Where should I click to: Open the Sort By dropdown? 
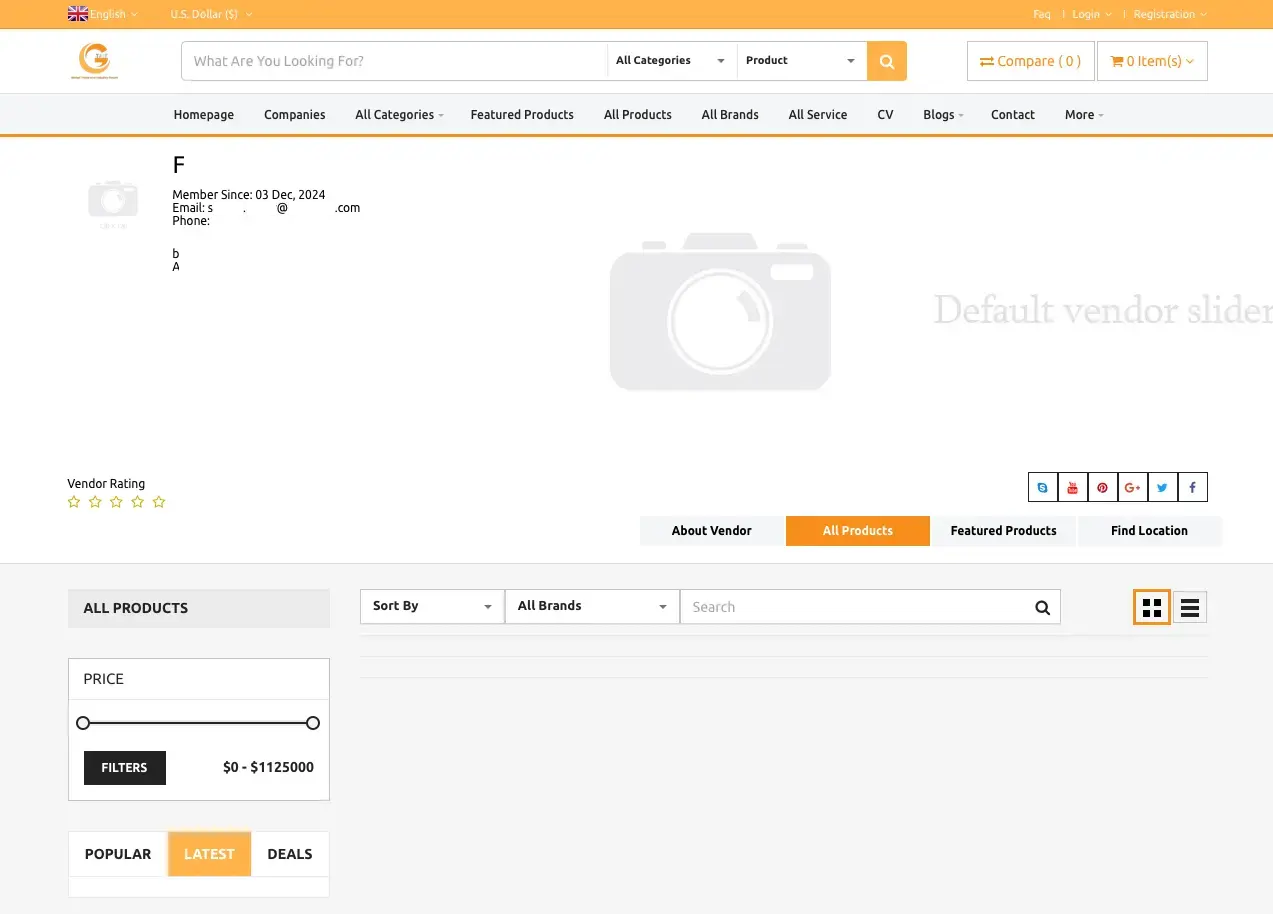431,606
